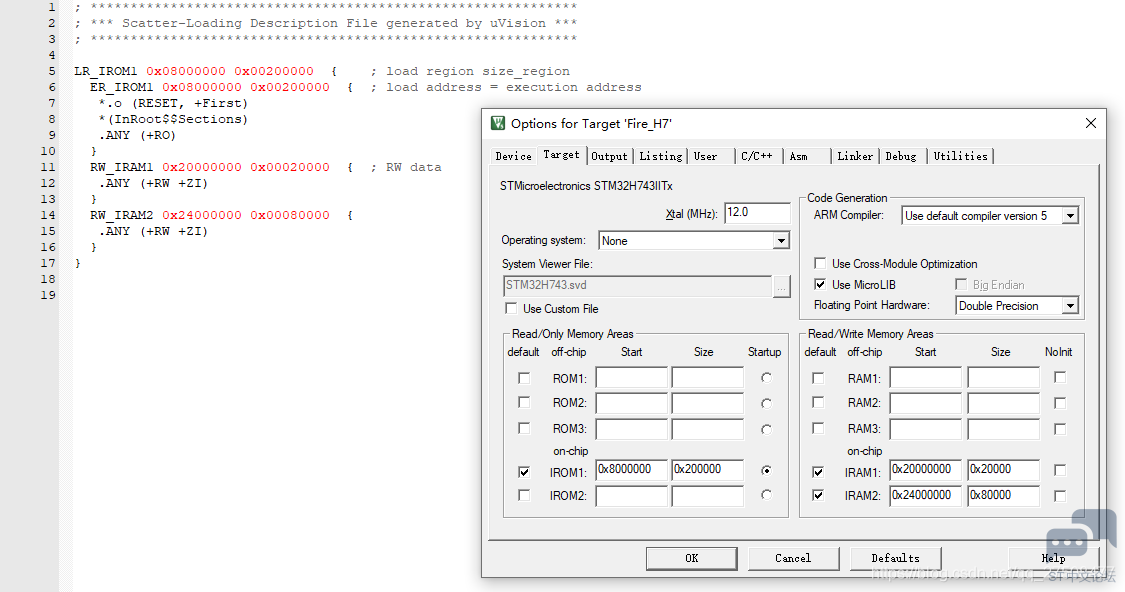Click the ROM2 Size field
The image size is (1125, 592).
707,403
